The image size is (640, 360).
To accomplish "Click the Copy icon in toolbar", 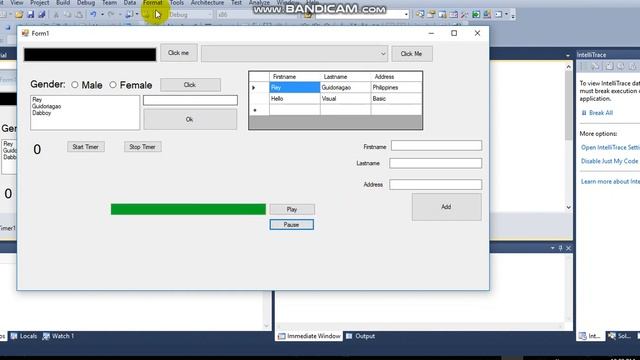I will tap(68, 15).
